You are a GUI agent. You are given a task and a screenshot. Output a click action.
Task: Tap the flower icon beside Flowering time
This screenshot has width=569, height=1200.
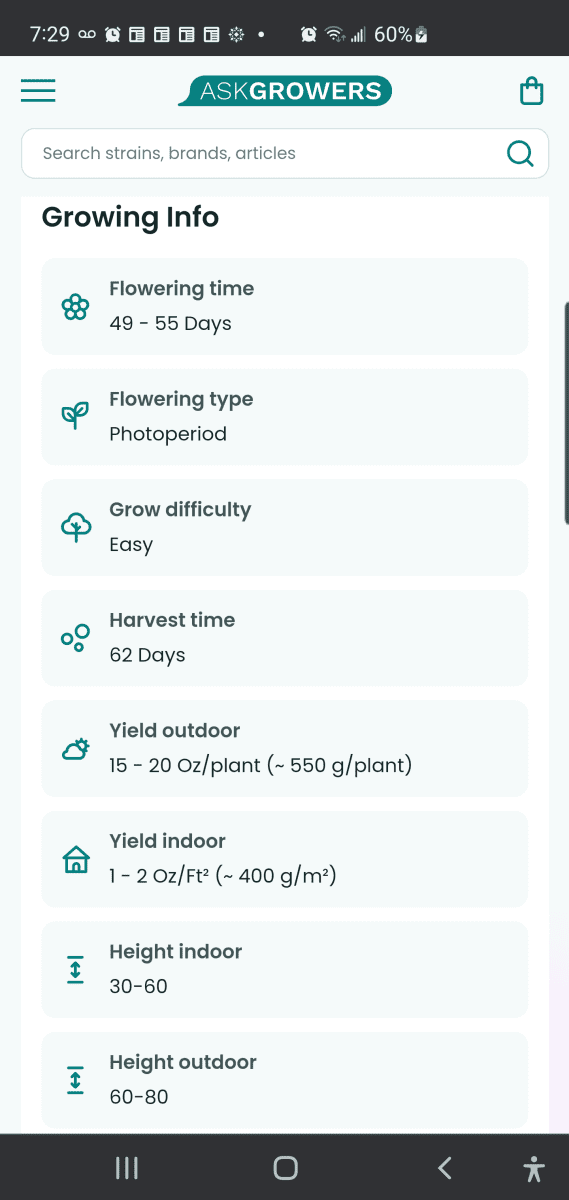tap(76, 306)
